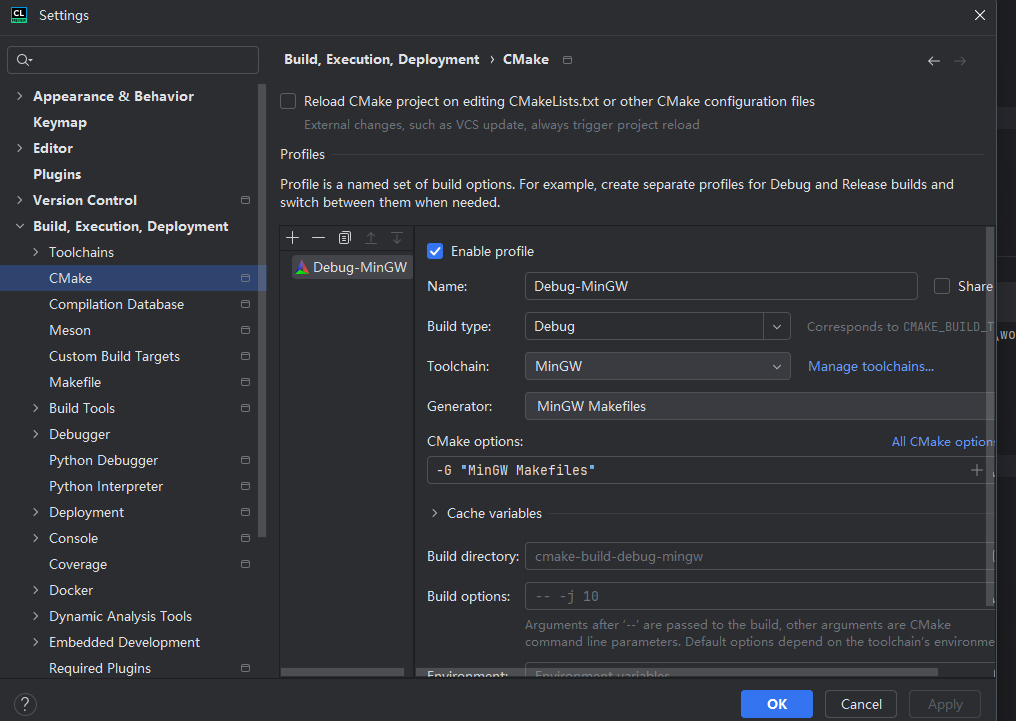Open help with the question mark icon
Screen dimensions: 1016x721
[x=25, y=704]
